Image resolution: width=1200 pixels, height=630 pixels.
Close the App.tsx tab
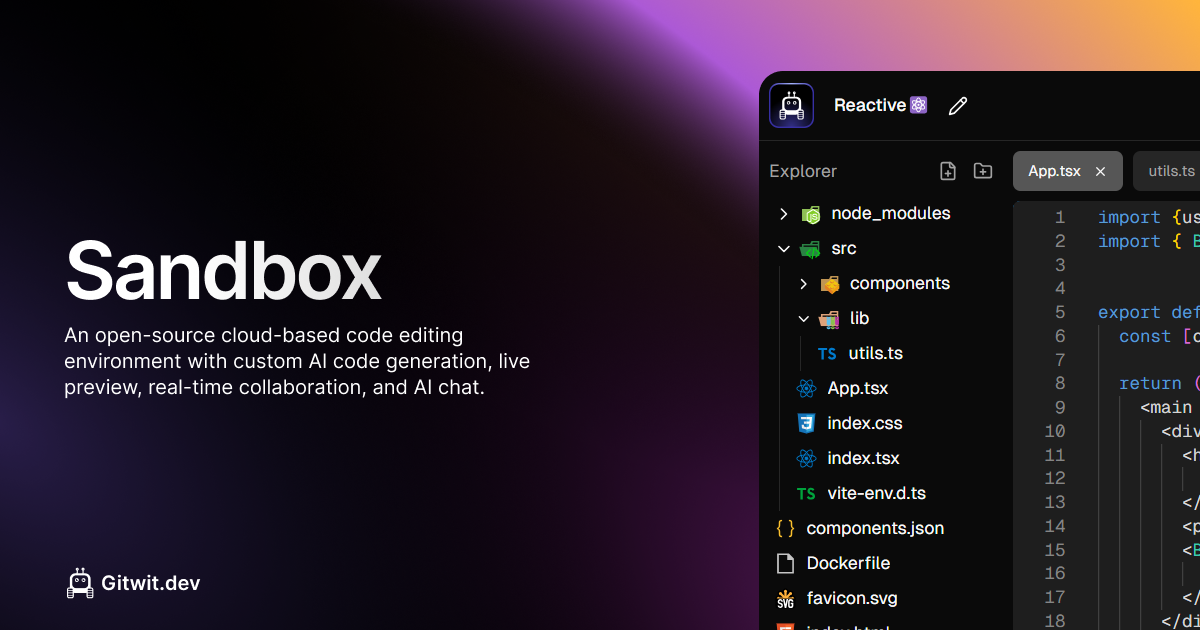click(x=1100, y=171)
